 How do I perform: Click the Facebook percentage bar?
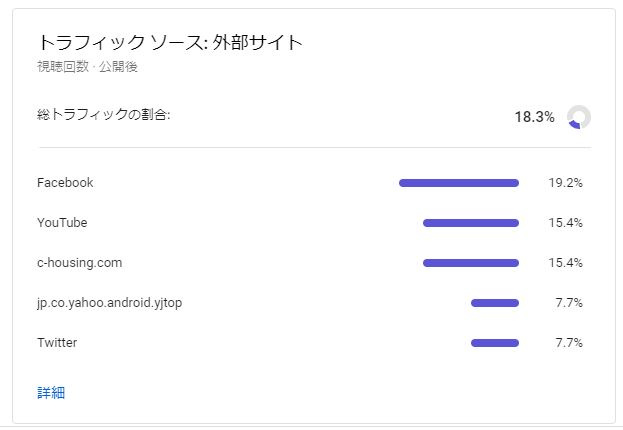click(459, 183)
